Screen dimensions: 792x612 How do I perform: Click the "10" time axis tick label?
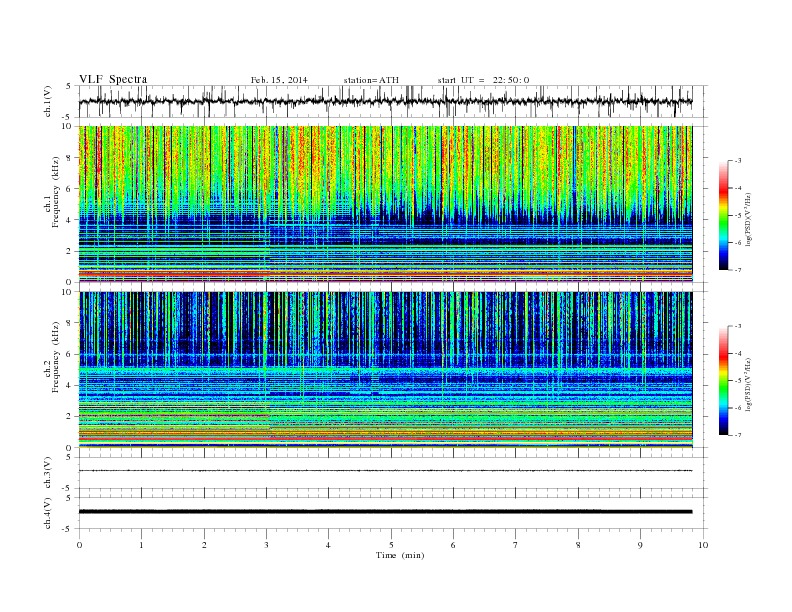(703, 545)
